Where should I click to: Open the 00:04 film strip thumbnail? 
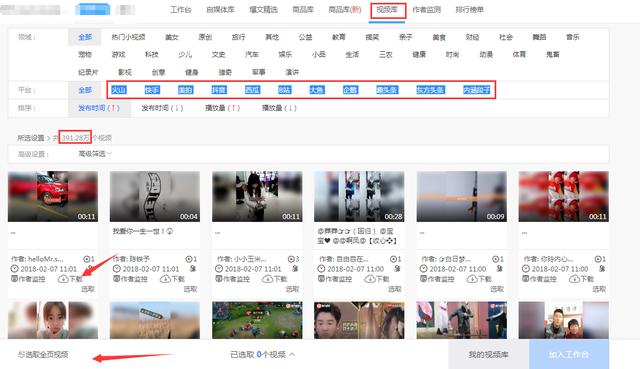point(155,196)
